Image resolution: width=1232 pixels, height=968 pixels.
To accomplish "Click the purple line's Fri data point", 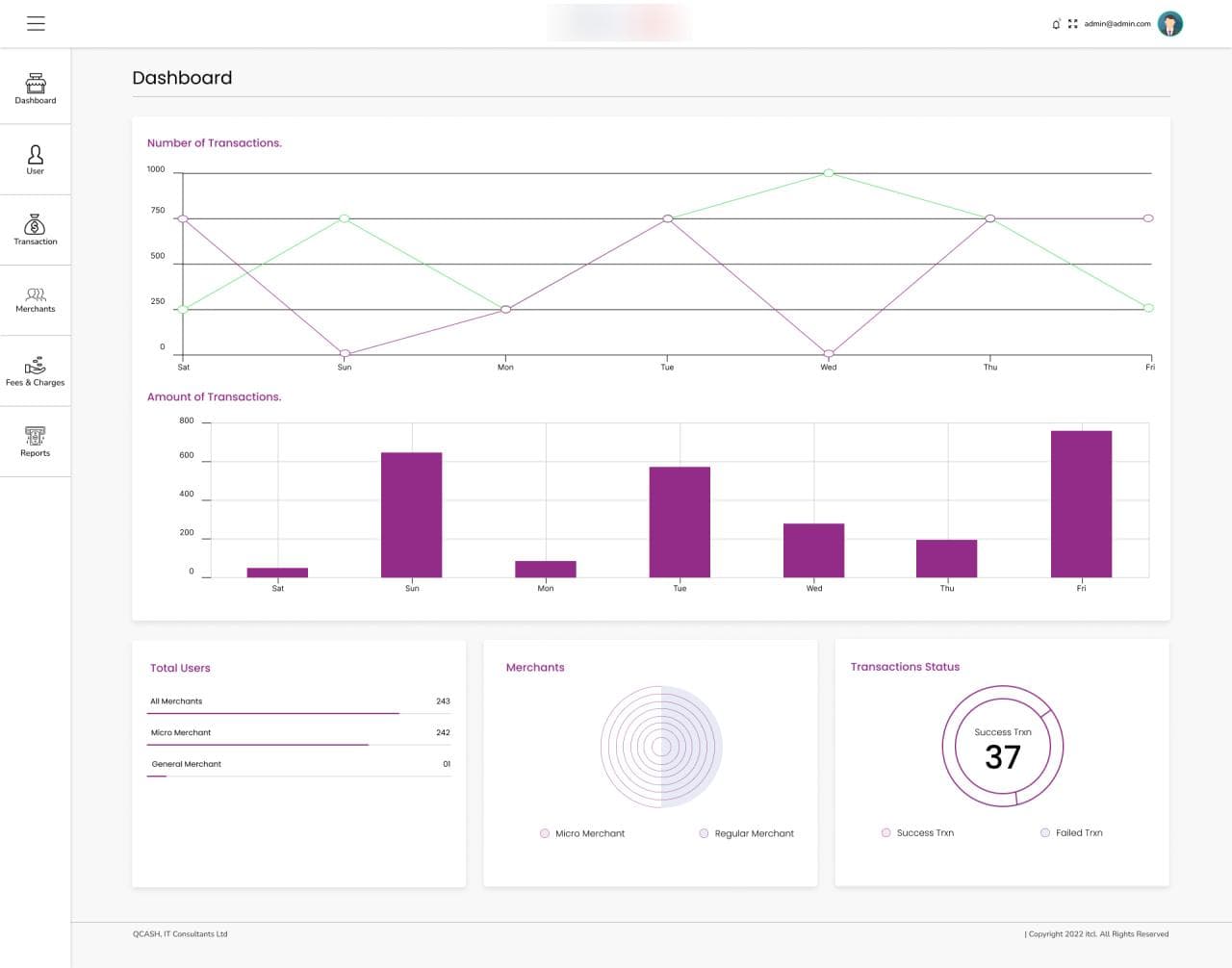I will point(1148,218).
